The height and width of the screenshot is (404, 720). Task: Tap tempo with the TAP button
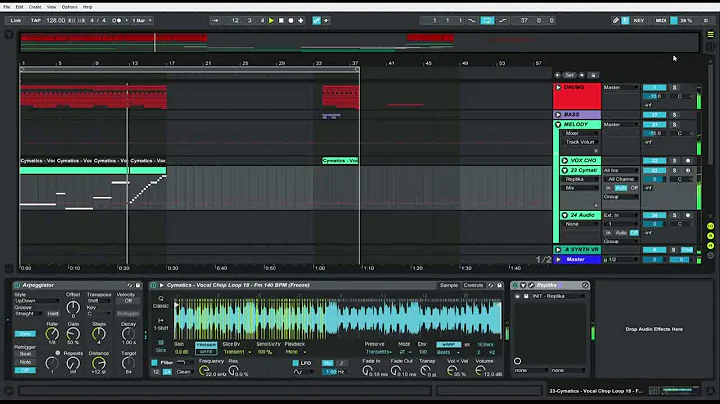[x=35, y=21]
